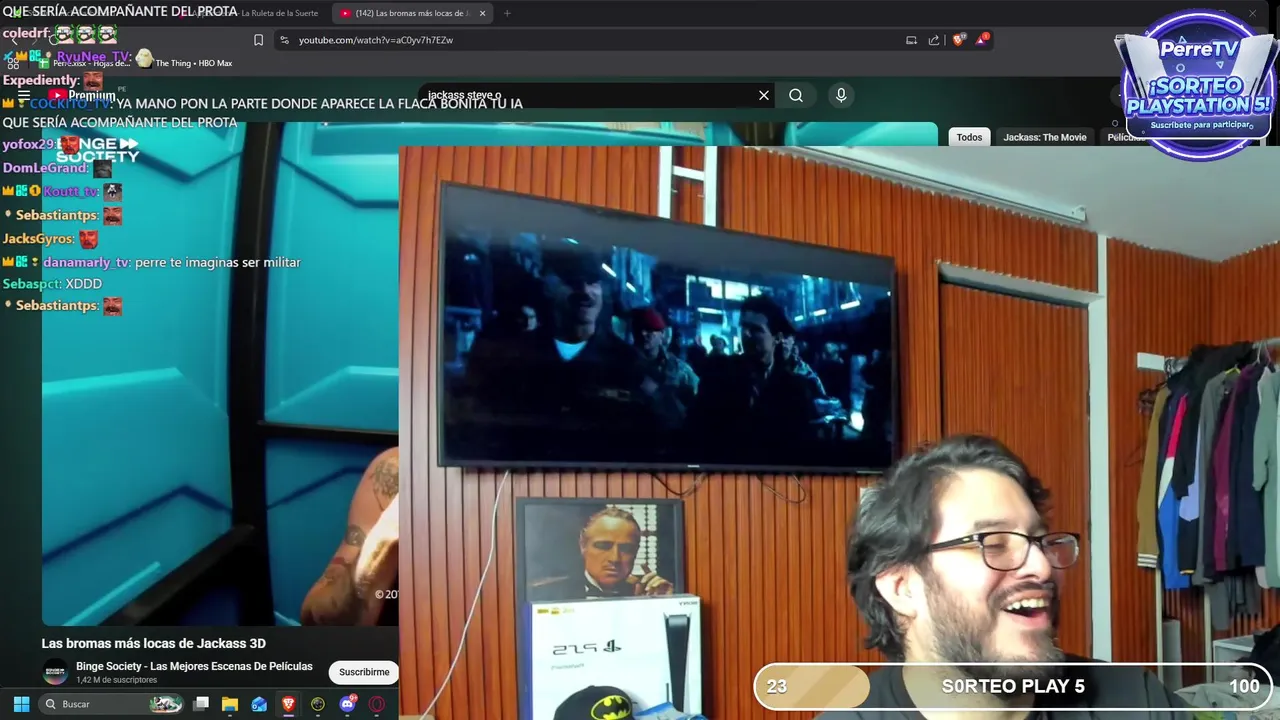Click the Binge Society channel avatar
1280x720 pixels.
click(55, 672)
